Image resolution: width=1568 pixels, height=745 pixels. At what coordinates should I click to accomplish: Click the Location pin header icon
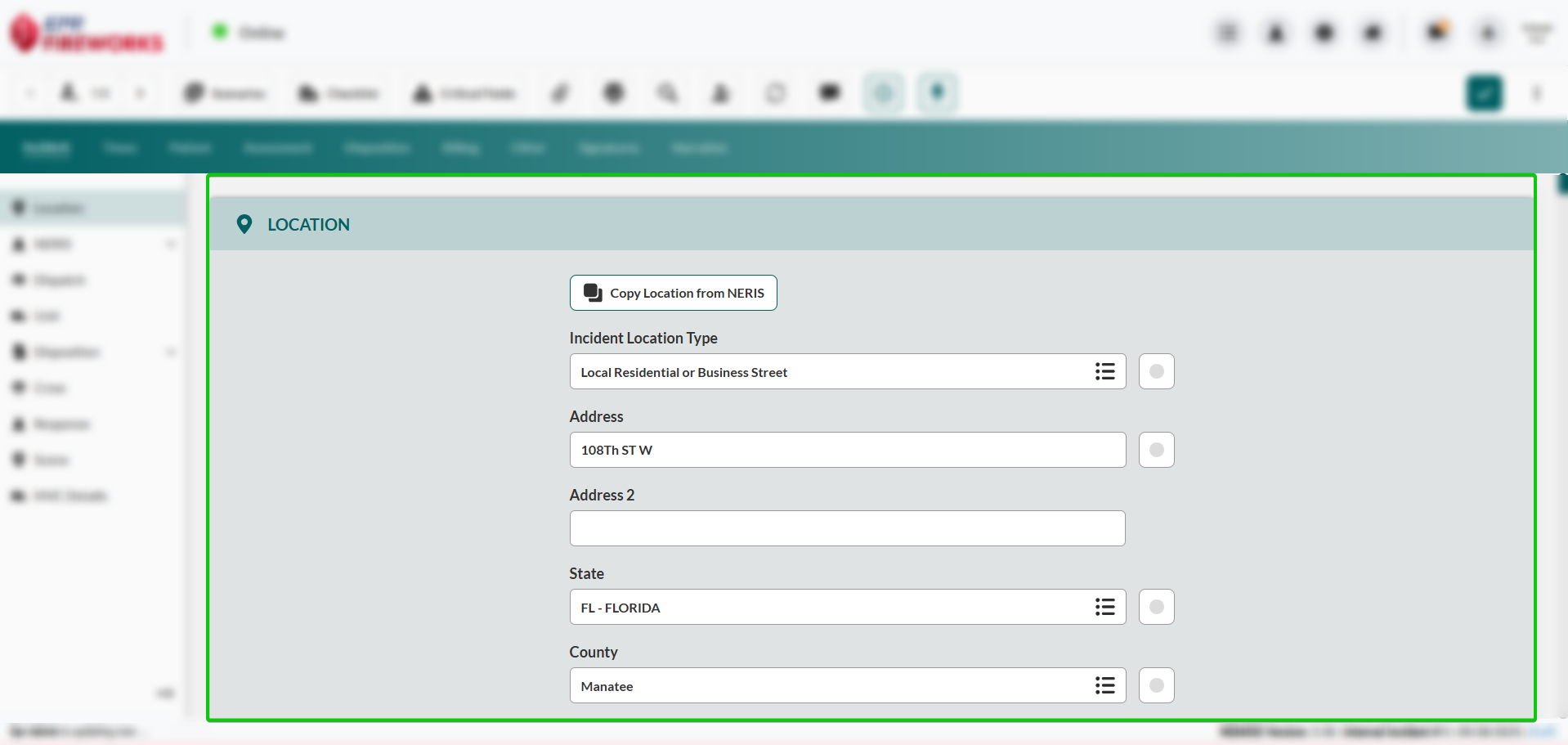pos(244,224)
